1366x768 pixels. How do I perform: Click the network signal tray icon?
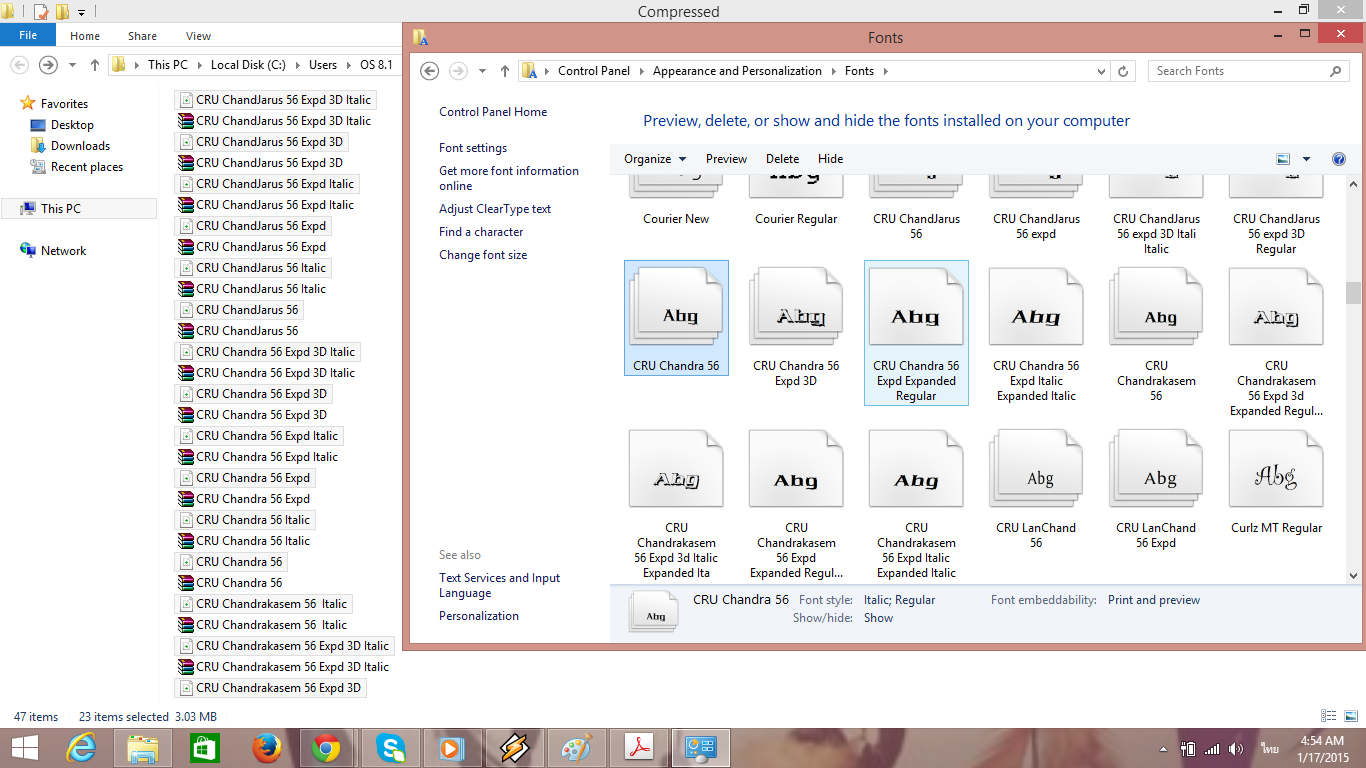[1212, 748]
